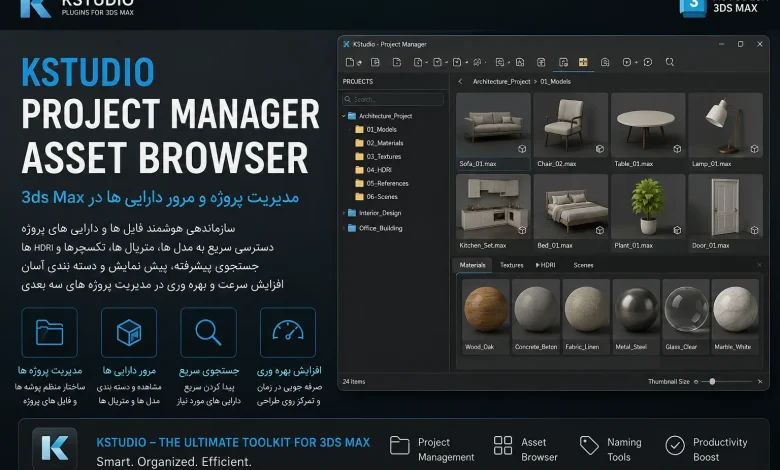Click the cube icon on the Plant_01.max thumbnail

click(677, 230)
